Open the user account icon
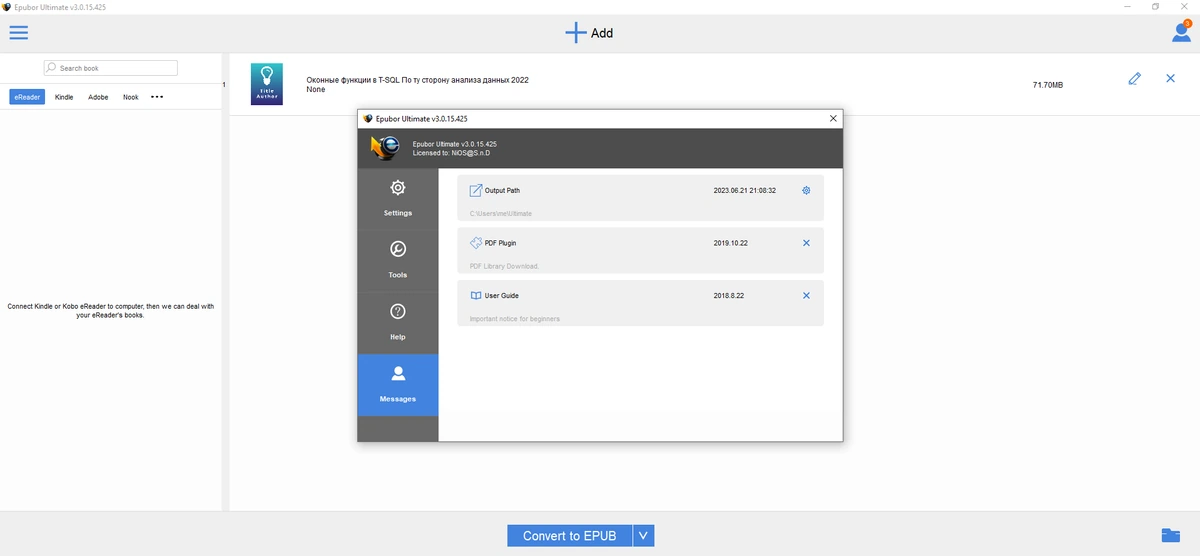1200x556 pixels. (1181, 32)
